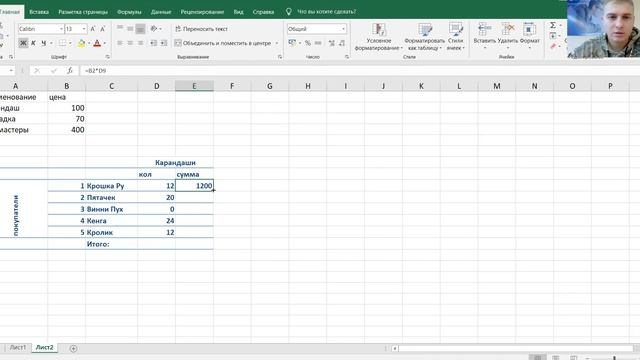Open the Данные ribbon tab

pos(161,12)
